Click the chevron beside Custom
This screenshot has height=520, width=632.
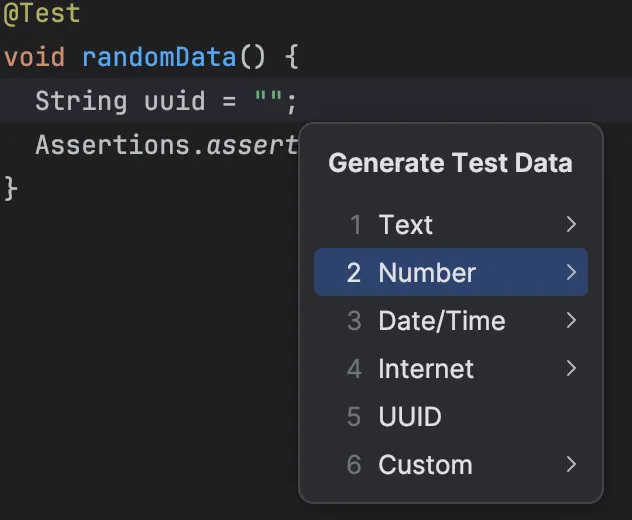click(x=571, y=465)
